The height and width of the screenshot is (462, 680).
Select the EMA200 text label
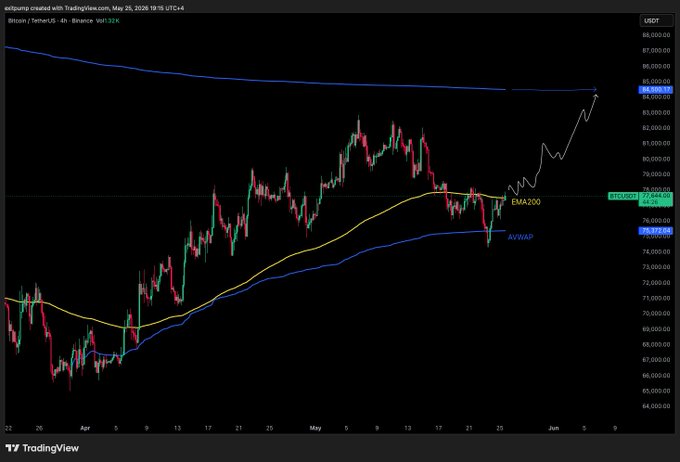click(526, 202)
